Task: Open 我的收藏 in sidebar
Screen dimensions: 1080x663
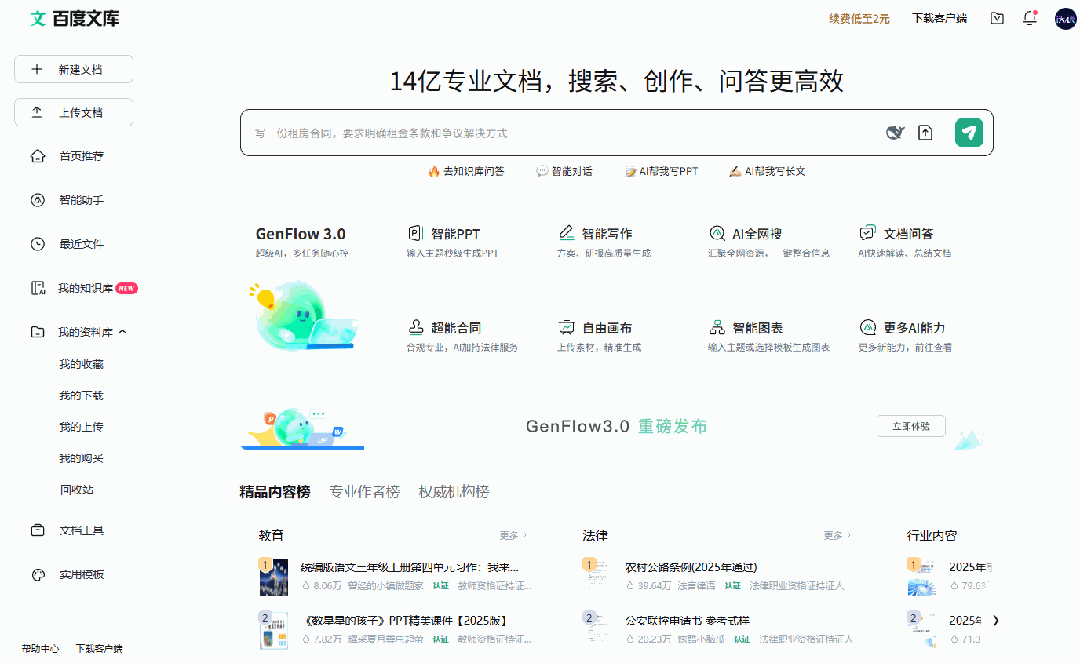Action: [x=81, y=364]
